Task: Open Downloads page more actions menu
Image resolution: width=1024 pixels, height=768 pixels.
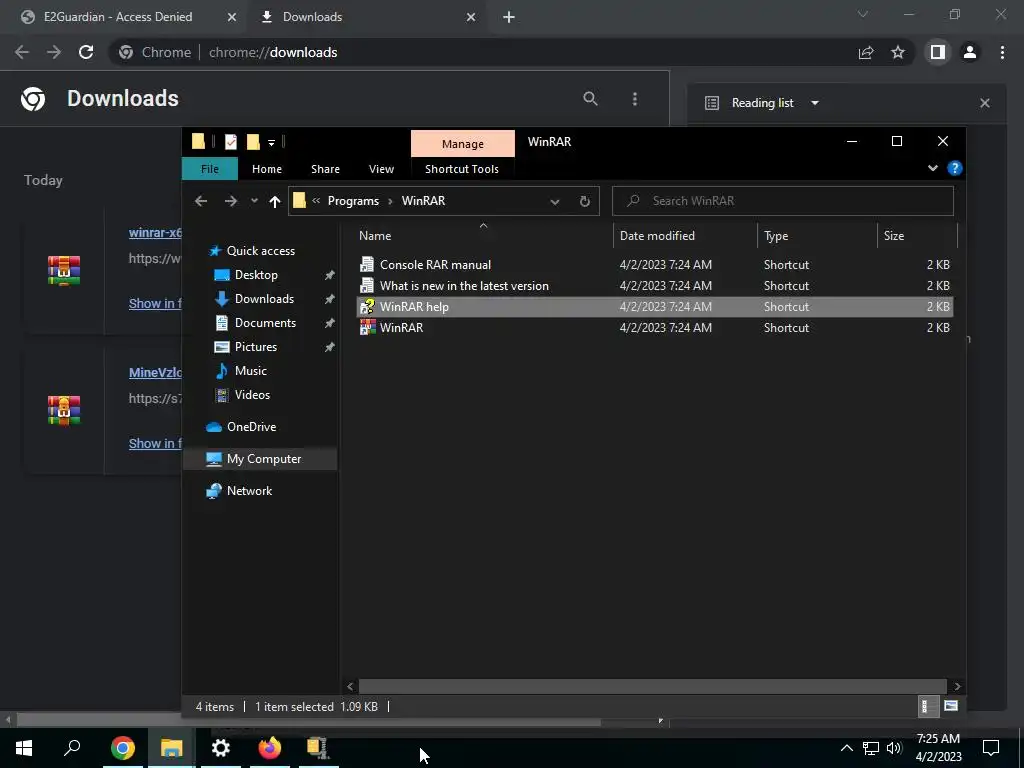Action: click(x=635, y=99)
